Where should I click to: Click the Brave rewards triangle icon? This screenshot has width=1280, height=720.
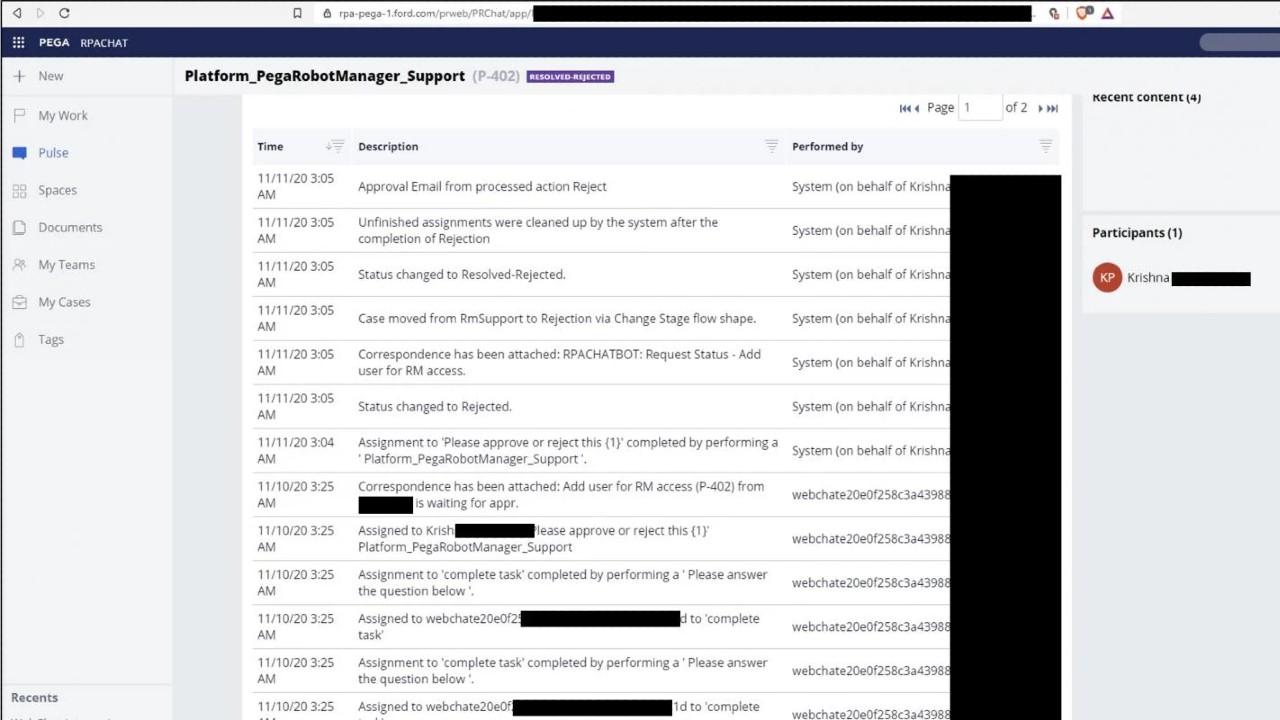(x=1107, y=13)
